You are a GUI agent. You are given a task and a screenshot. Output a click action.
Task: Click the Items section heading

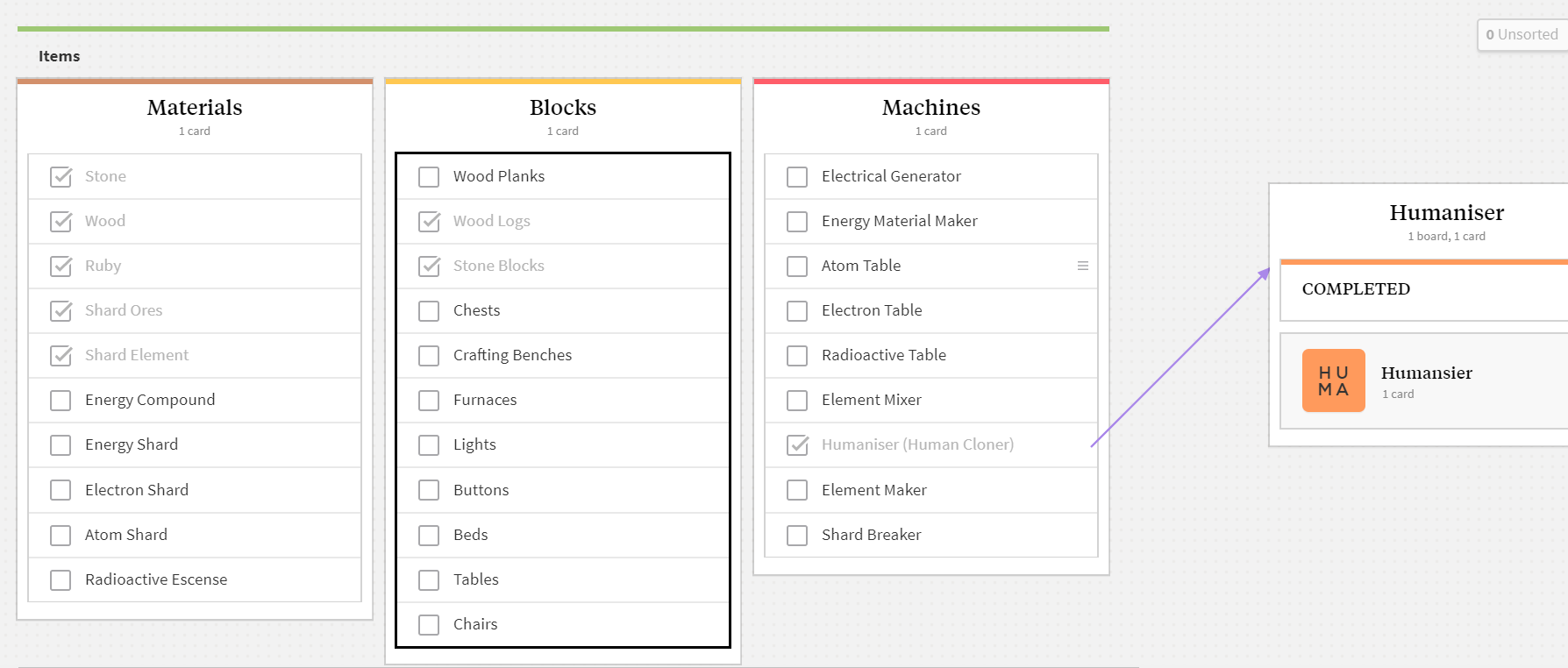pyautogui.click(x=59, y=56)
